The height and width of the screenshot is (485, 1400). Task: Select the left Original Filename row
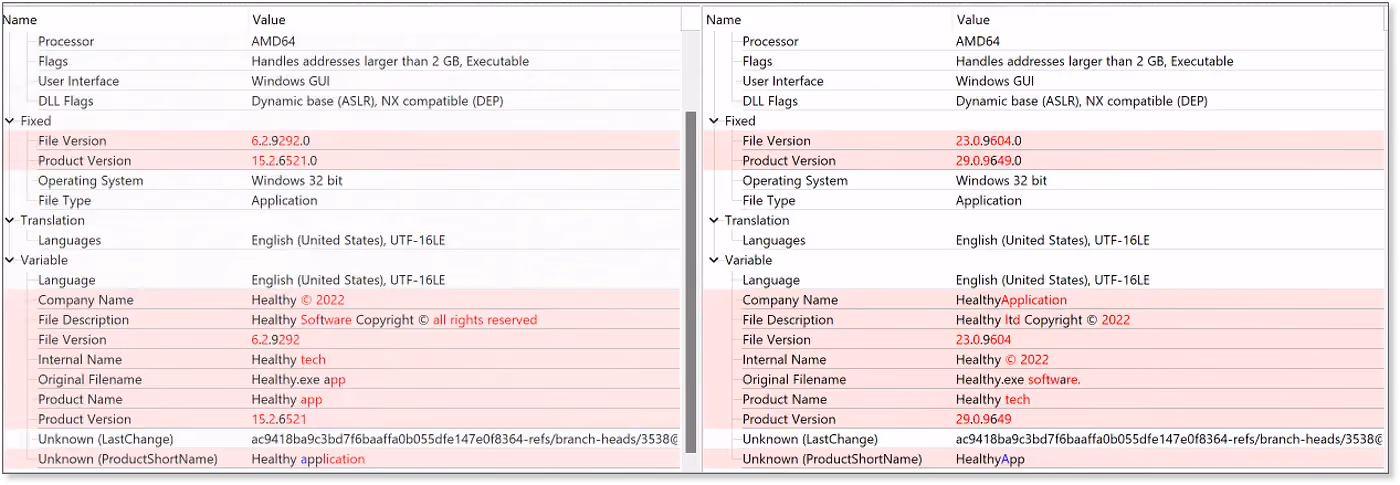coord(342,380)
